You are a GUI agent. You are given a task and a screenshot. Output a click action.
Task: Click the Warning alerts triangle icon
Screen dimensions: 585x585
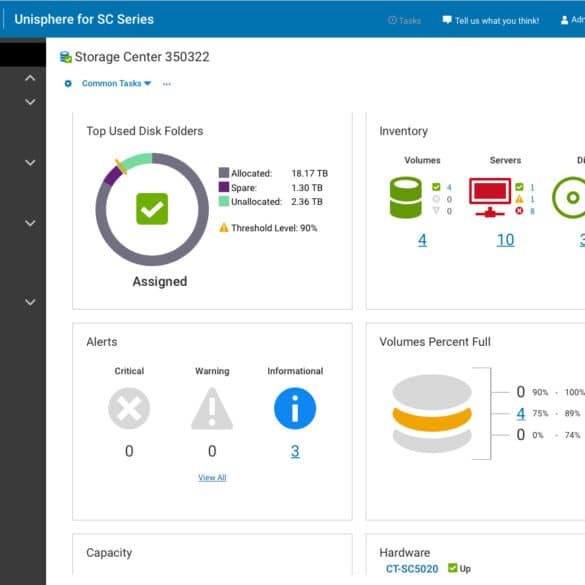(x=212, y=408)
